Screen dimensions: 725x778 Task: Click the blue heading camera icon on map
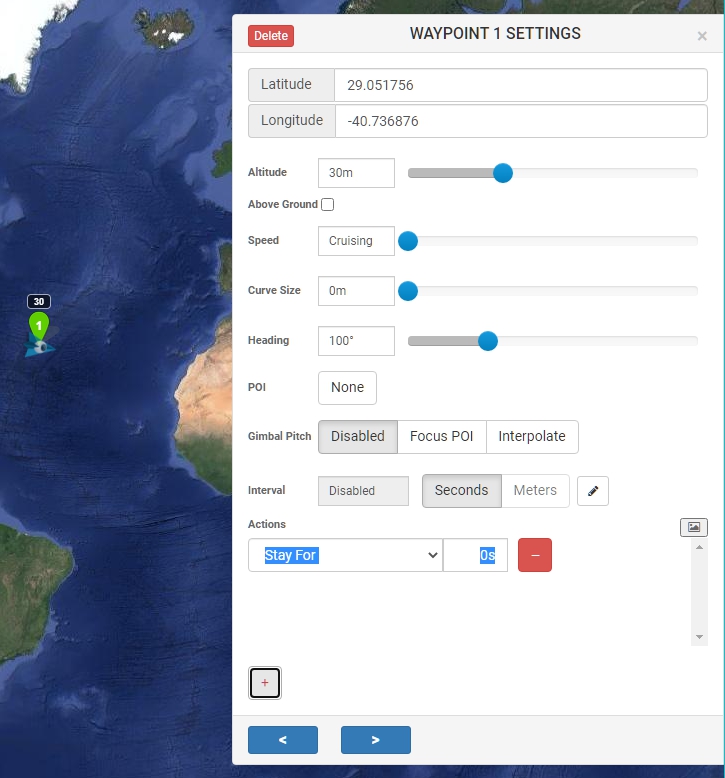click(40, 347)
